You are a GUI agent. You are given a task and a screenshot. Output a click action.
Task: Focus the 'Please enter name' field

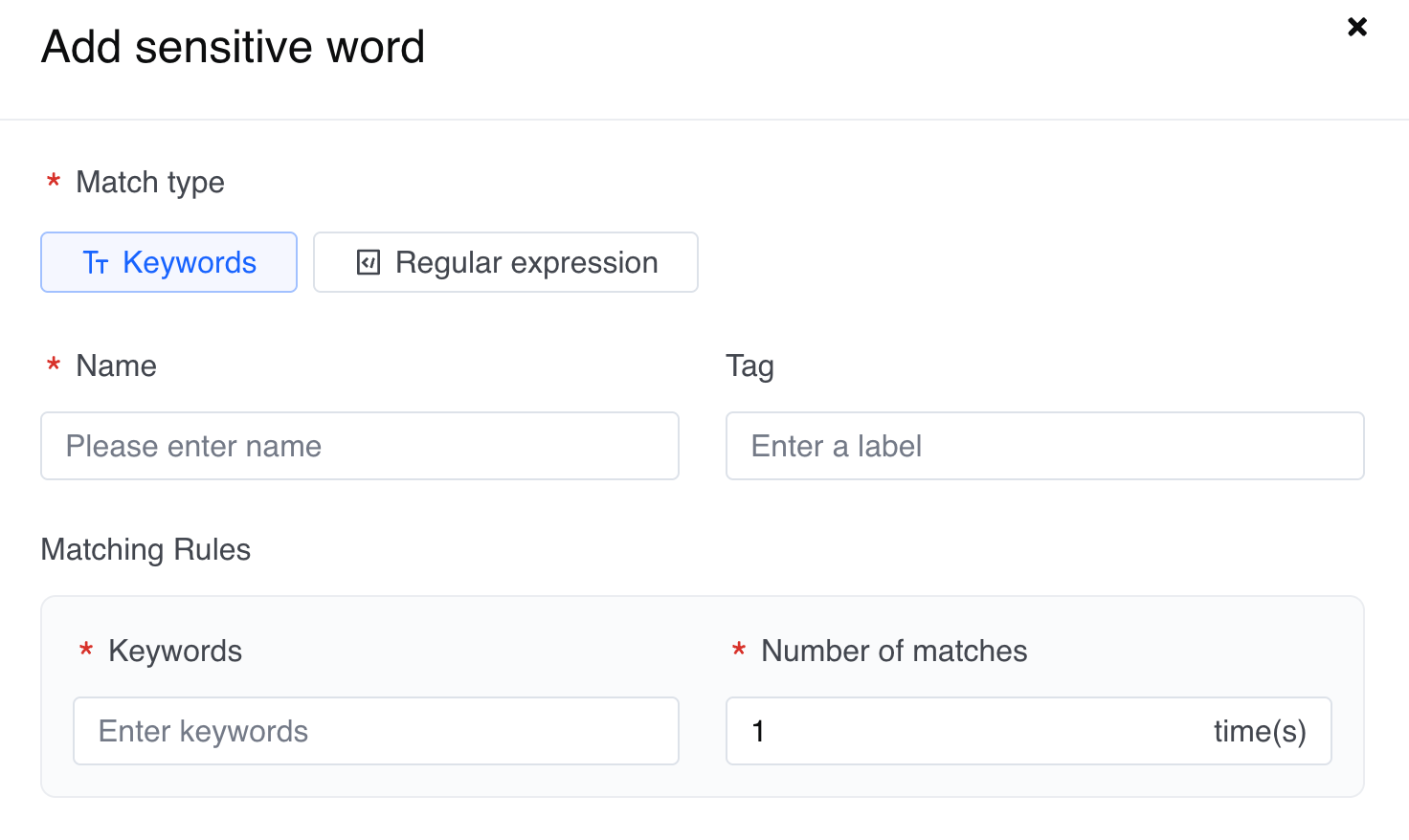[x=359, y=446]
